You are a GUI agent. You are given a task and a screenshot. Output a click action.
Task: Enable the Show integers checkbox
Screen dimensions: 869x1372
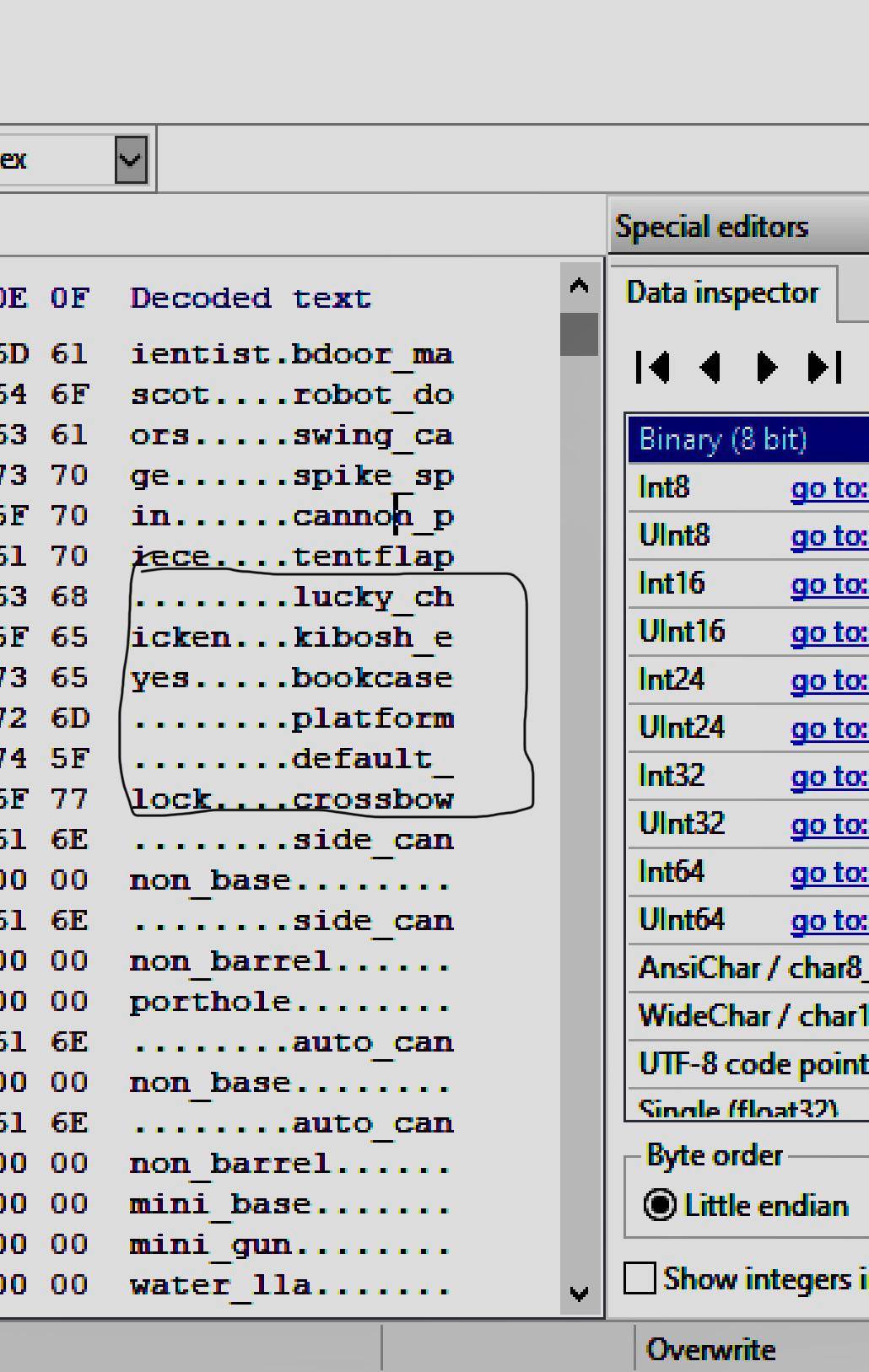pyautogui.click(x=640, y=1278)
